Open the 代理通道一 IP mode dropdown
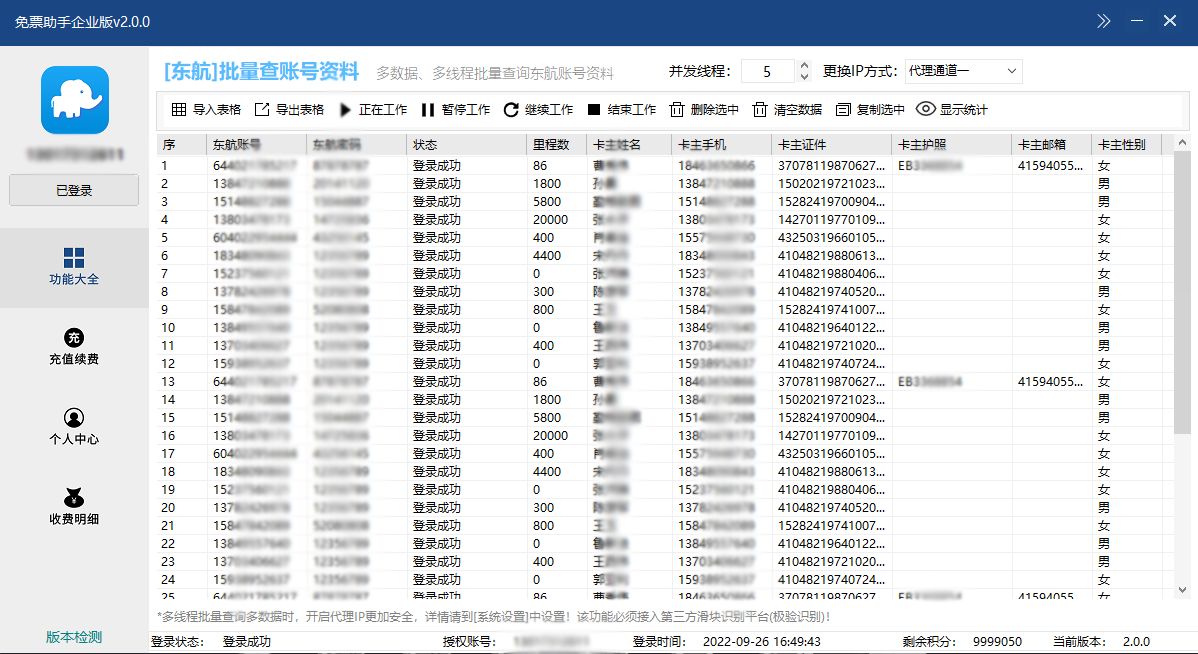The image size is (1198, 654). click(963, 71)
